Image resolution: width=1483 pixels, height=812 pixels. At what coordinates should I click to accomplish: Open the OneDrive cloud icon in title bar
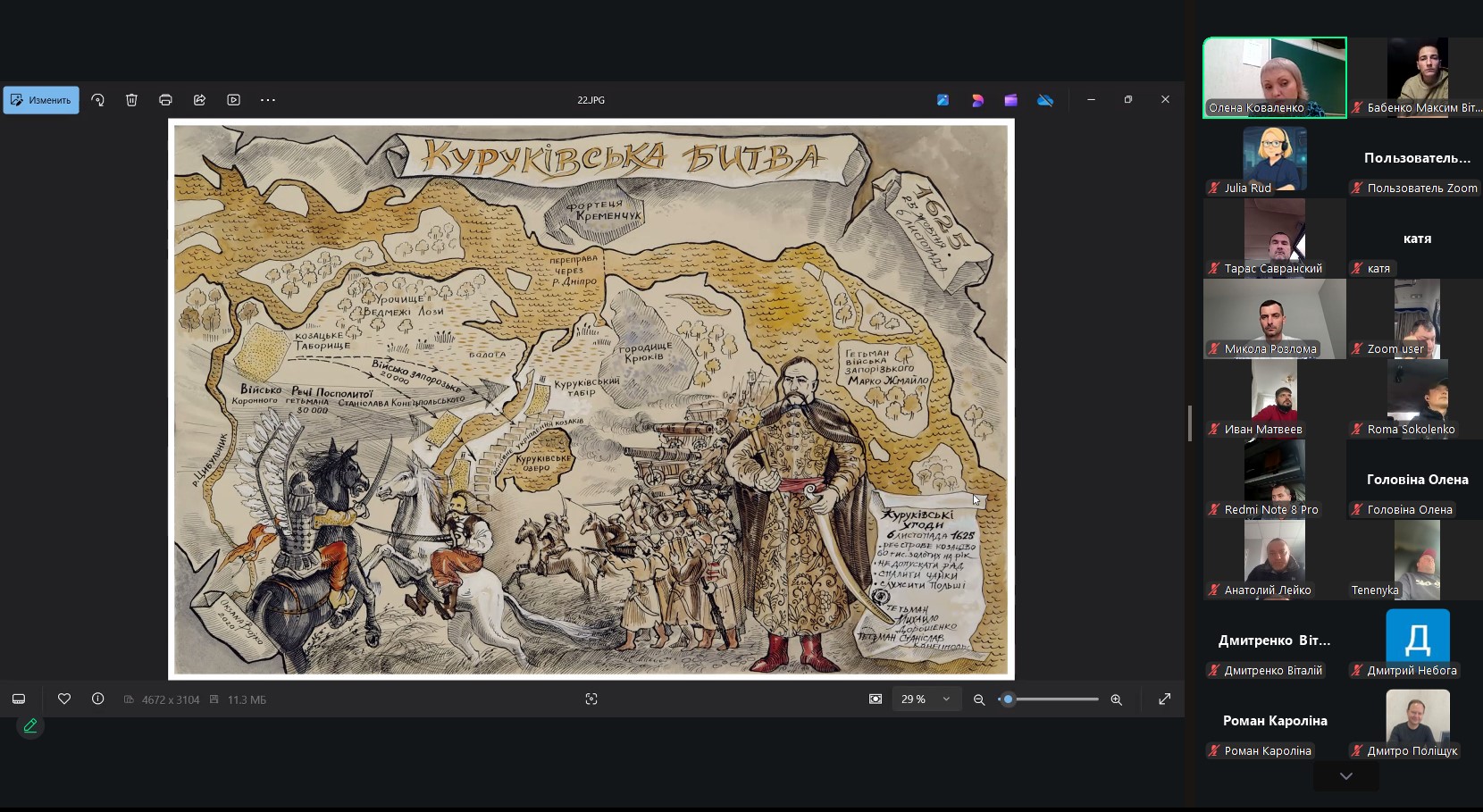tap(1045, 100)
